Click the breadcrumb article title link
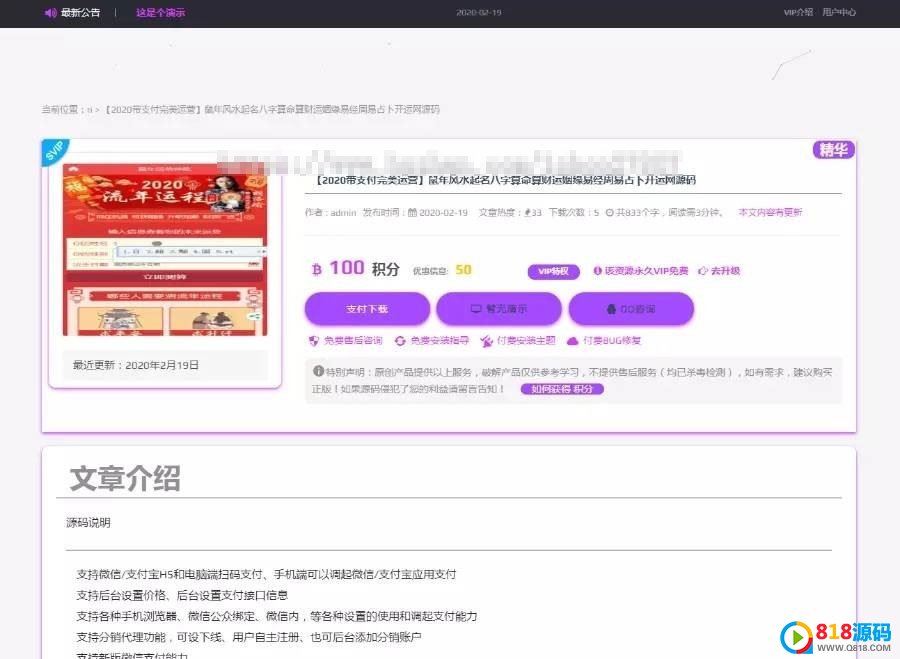This screenshot has width=900, height=659. pos(272,109)
